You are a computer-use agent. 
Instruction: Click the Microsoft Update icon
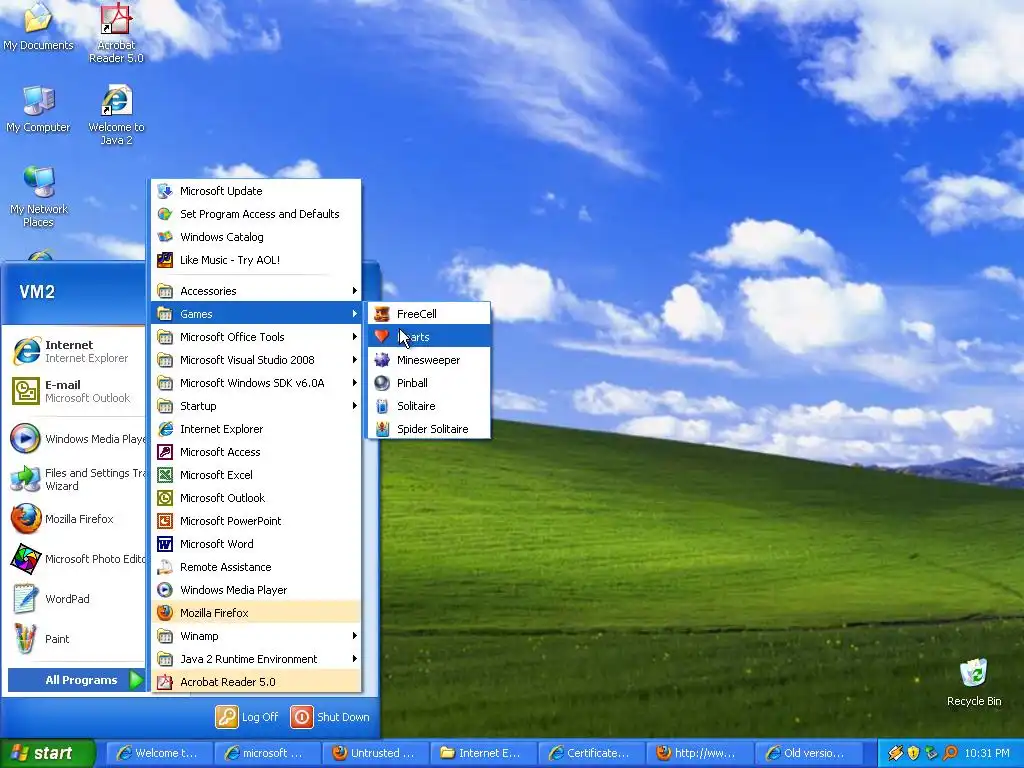click(165, 191)
